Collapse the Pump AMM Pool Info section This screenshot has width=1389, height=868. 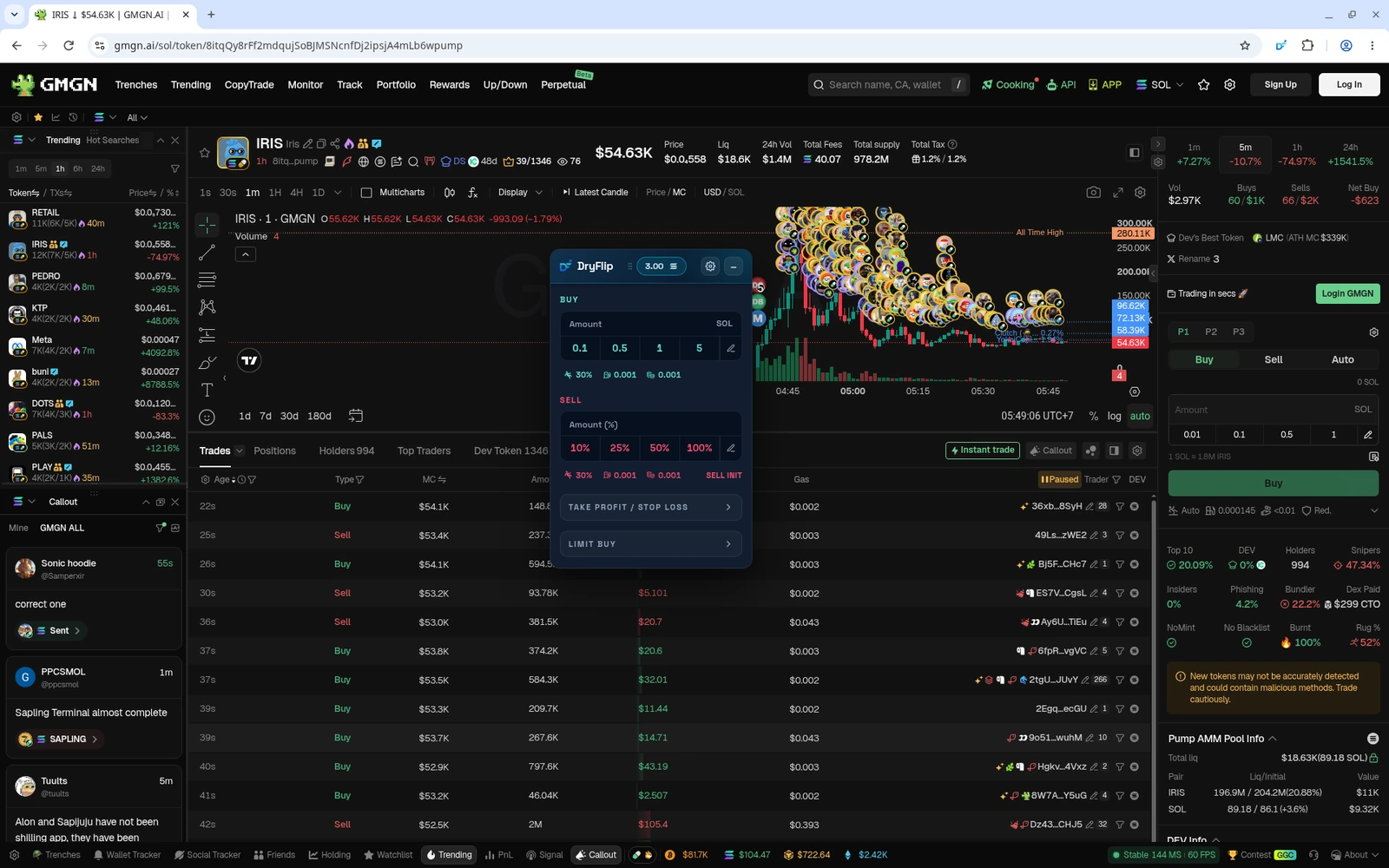[x=1273, y=739]
